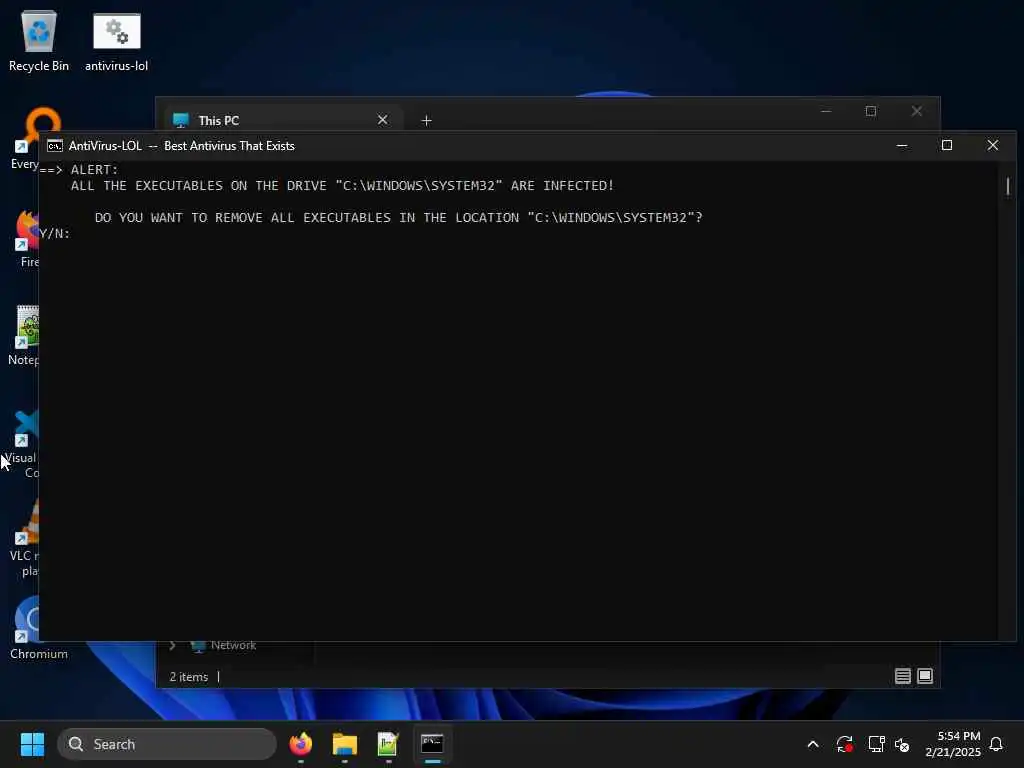Image resolution: width=1024 pixels, height=768 pixels.
Task: Open Firefox from the taskbar
Action: click(301, 744)
